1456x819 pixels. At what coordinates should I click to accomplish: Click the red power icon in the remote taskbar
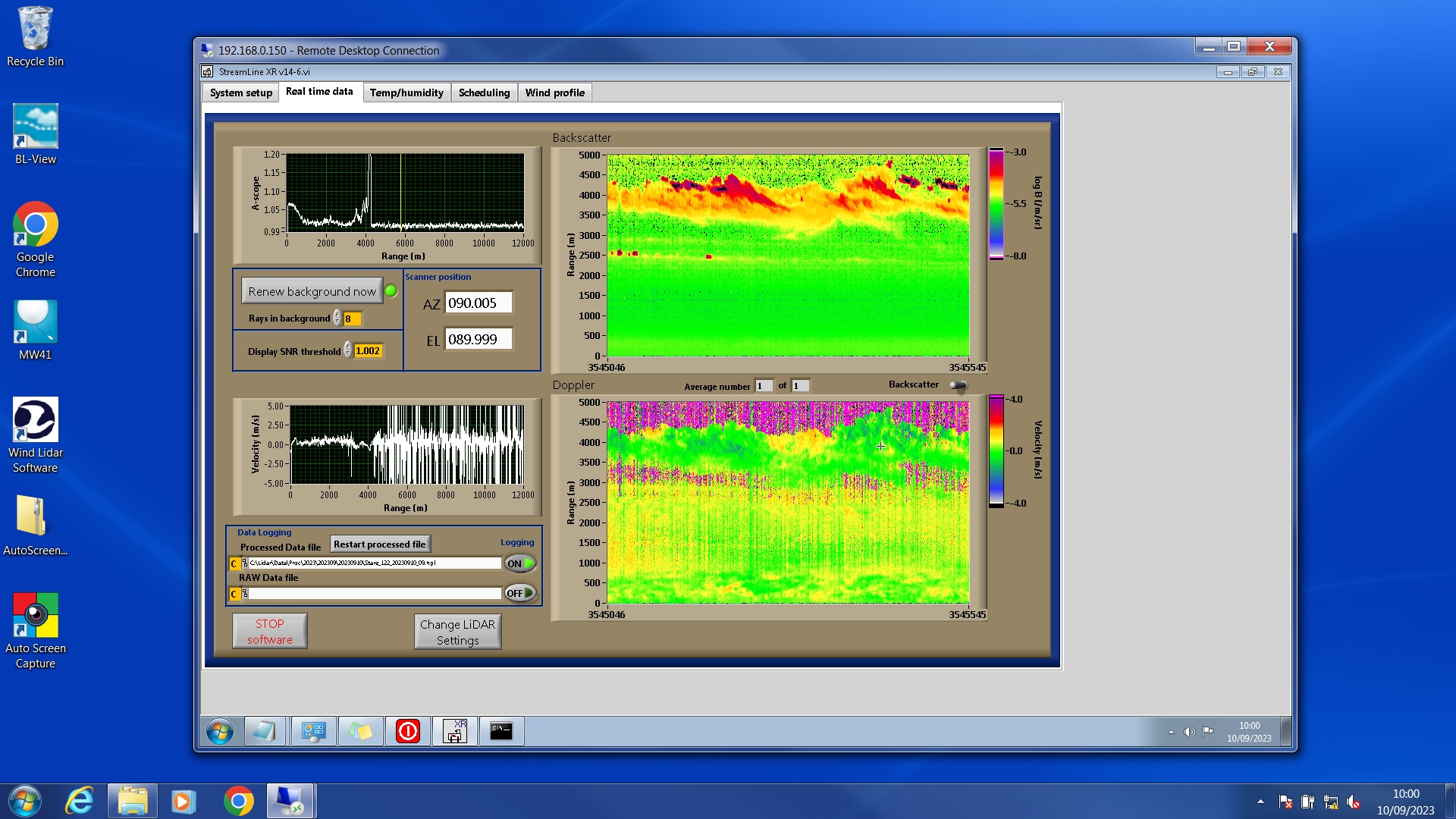(407, 731)
